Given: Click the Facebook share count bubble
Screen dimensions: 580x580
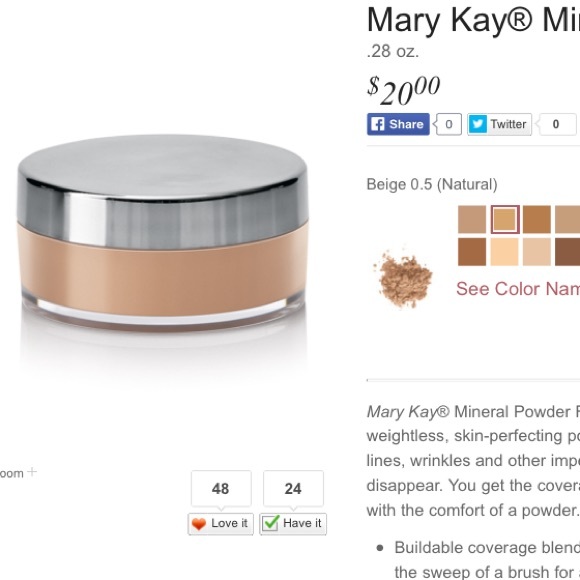Looking at the screenshot, I should point(448,124).
